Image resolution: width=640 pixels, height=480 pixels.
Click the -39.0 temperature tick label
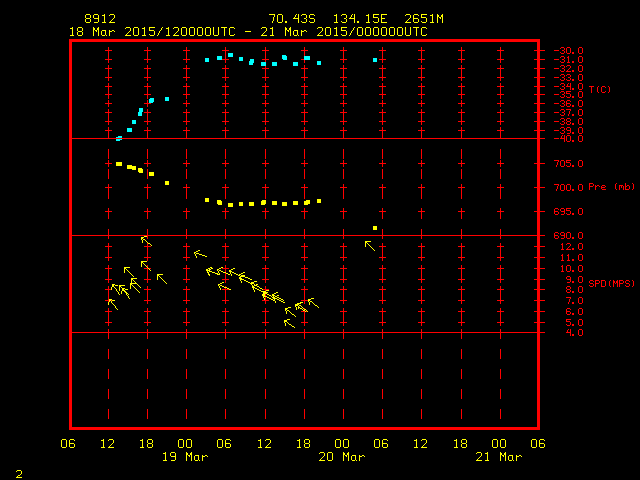tap(569, 131)
